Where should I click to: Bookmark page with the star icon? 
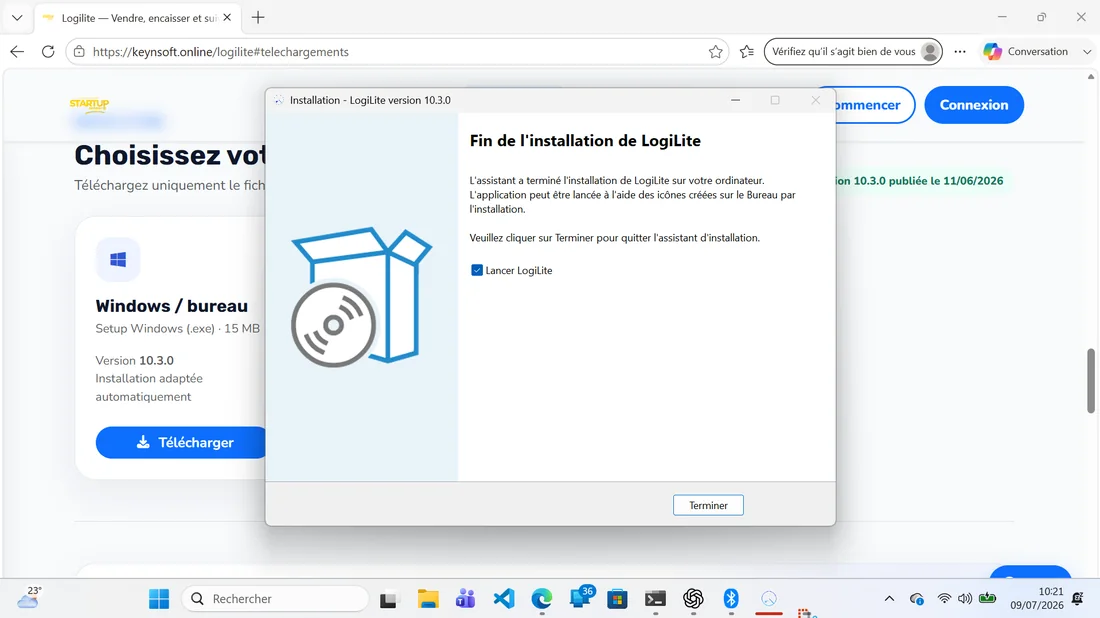715,51
